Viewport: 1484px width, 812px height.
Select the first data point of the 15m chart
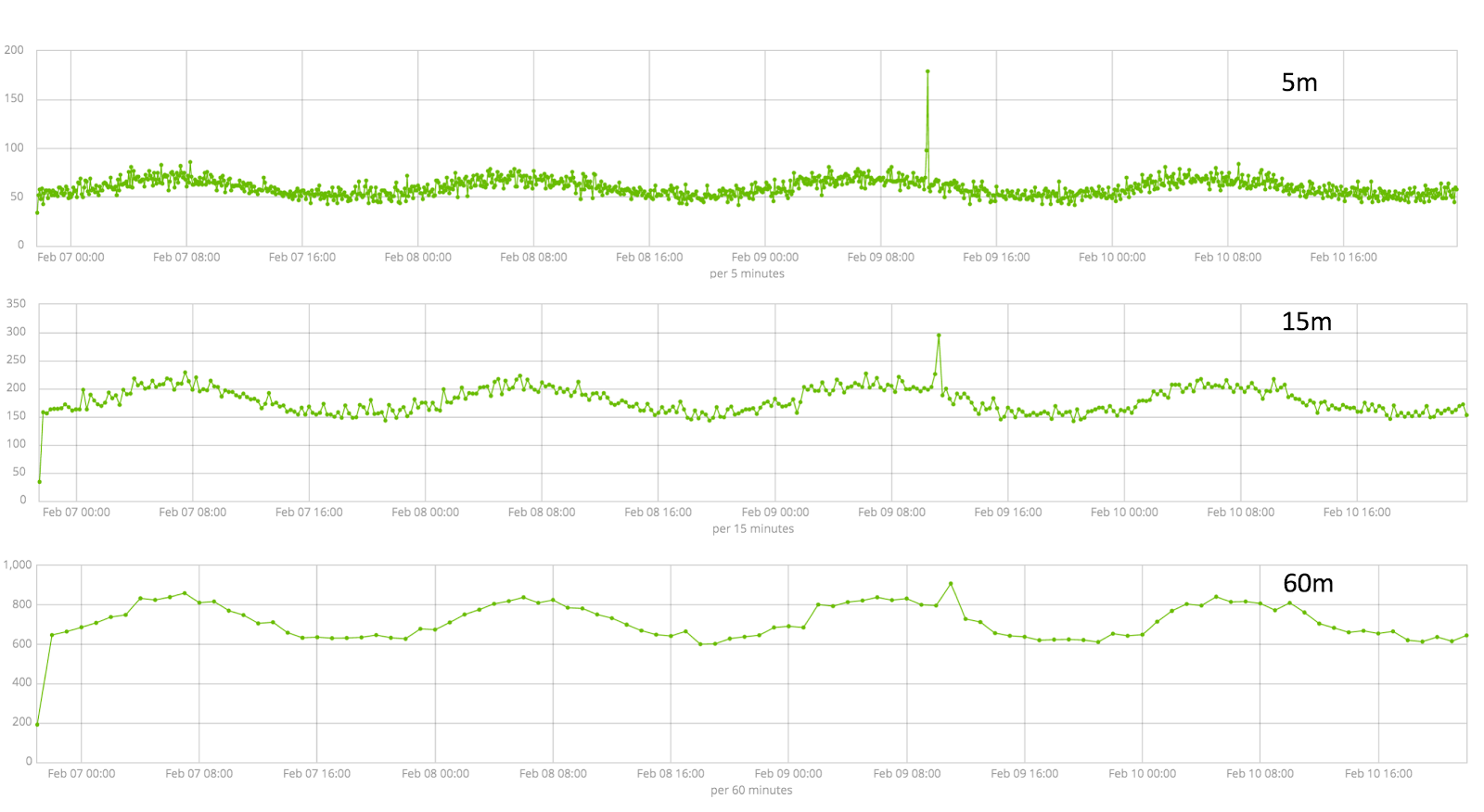(x=39, y=481)
